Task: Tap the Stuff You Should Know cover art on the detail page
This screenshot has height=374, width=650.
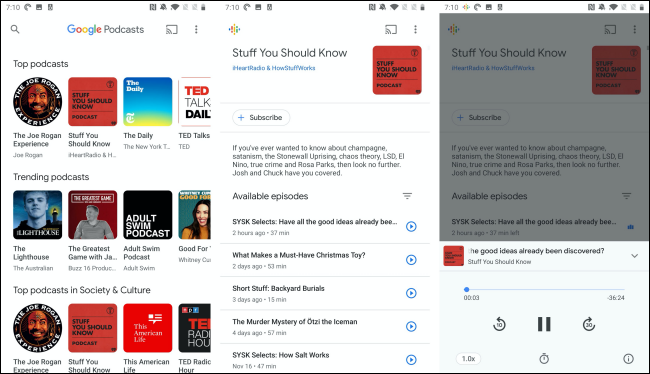Action: tap(397, 70)
